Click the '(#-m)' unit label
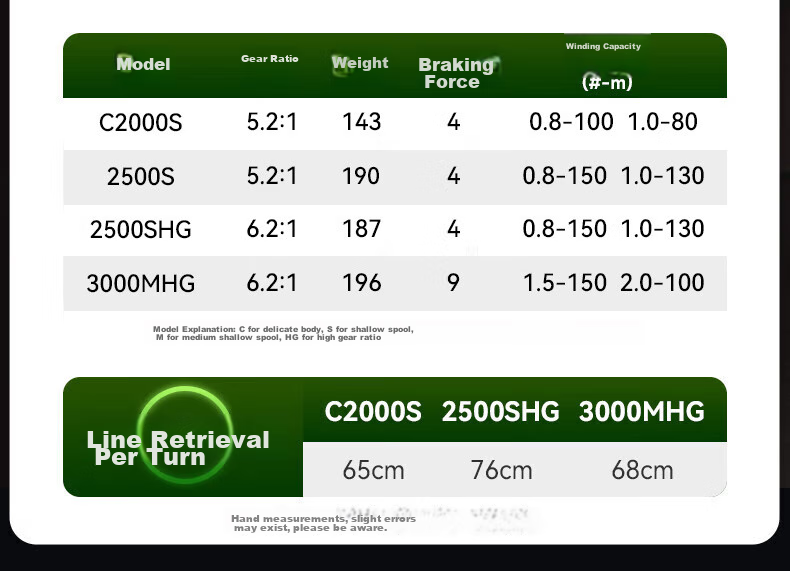 [607, 82]
